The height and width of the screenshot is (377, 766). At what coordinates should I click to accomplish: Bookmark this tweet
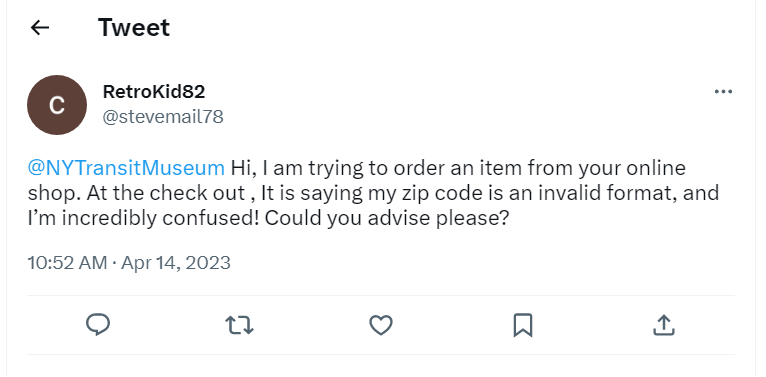523,325
